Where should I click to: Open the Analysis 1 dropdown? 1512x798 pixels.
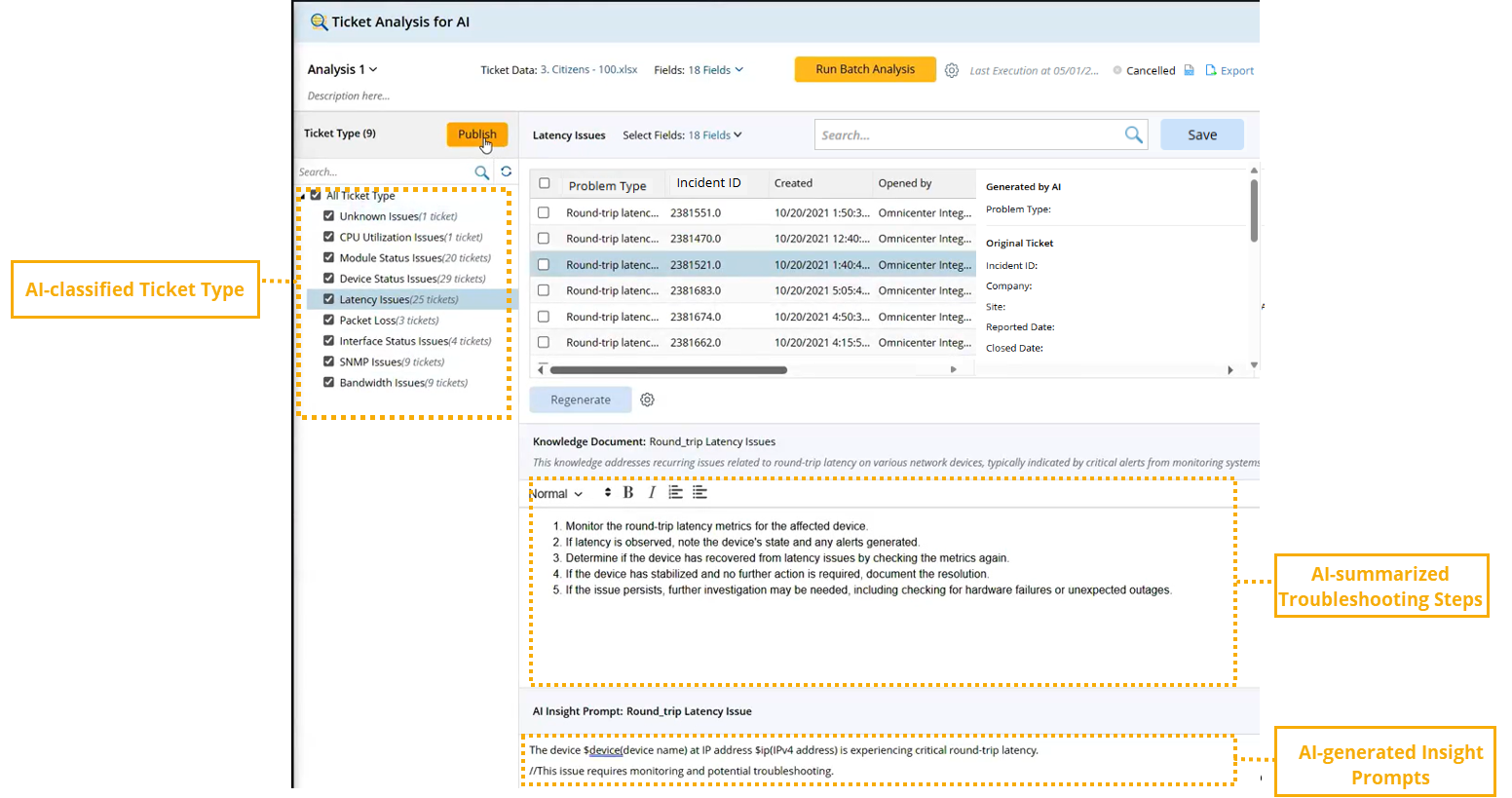pos(342,69)
